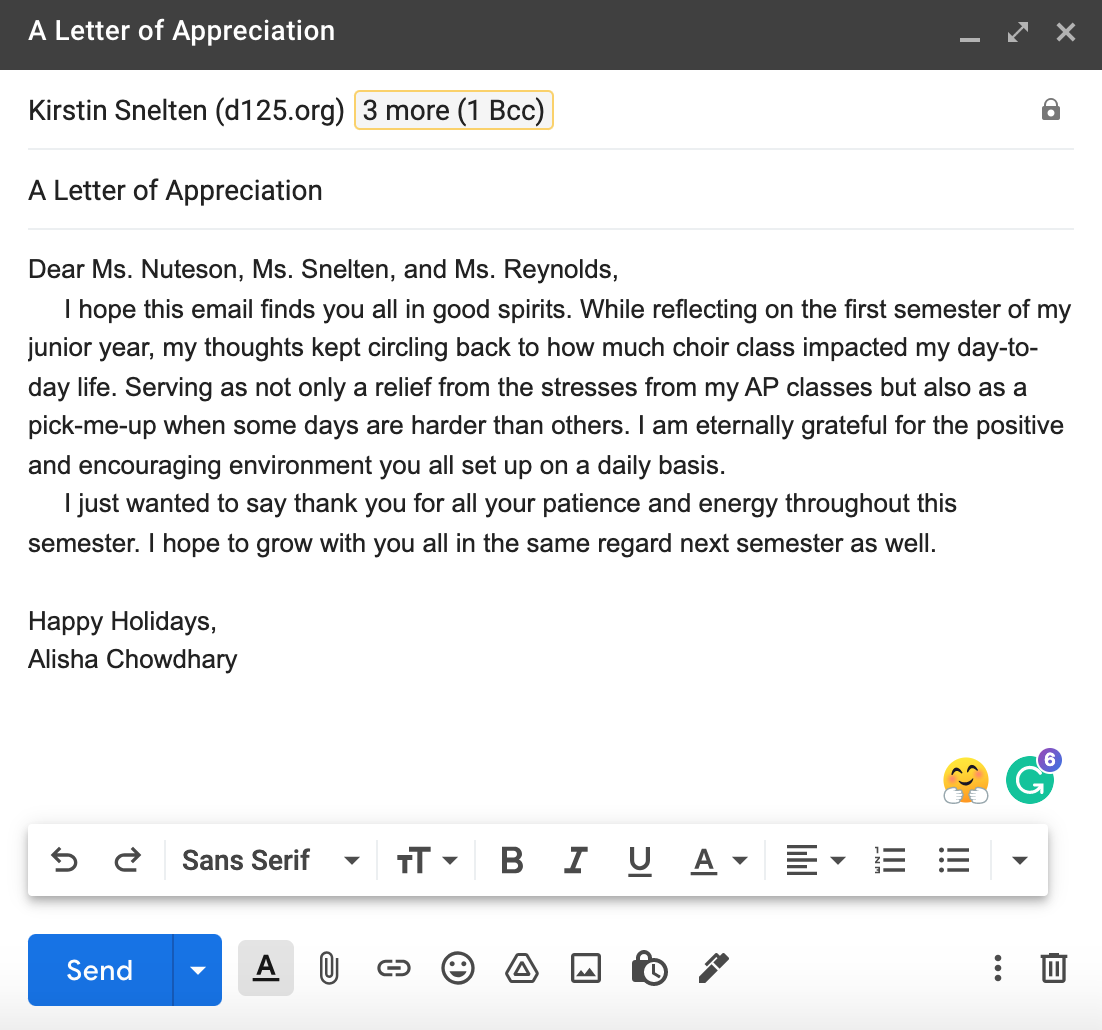This screenshot has width=1102, height=1030.
Task: Insert files using Google Drive
Action: pyautogui.click(x=522, y=968)
